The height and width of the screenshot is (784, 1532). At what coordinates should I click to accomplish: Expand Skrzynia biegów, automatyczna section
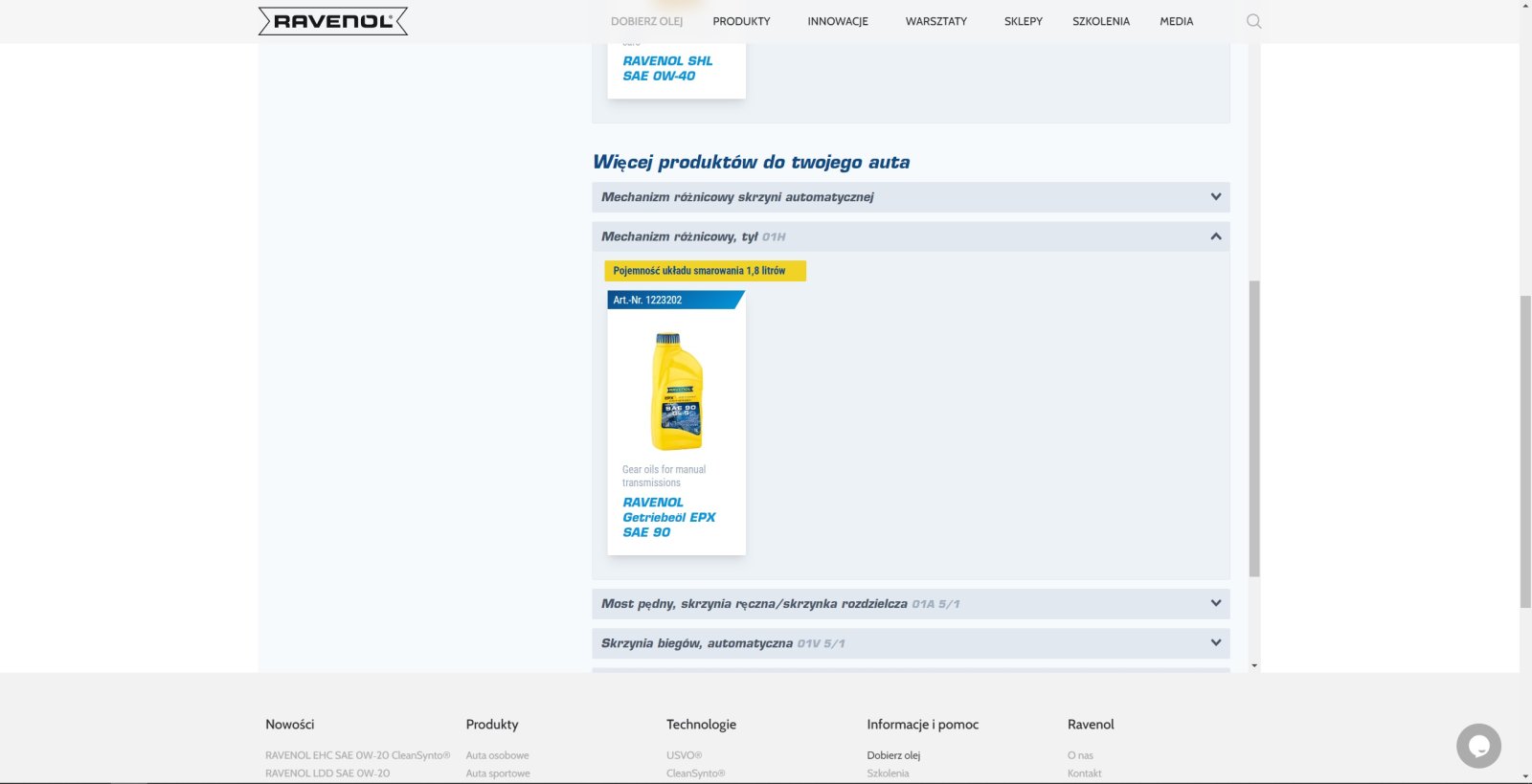911,643
